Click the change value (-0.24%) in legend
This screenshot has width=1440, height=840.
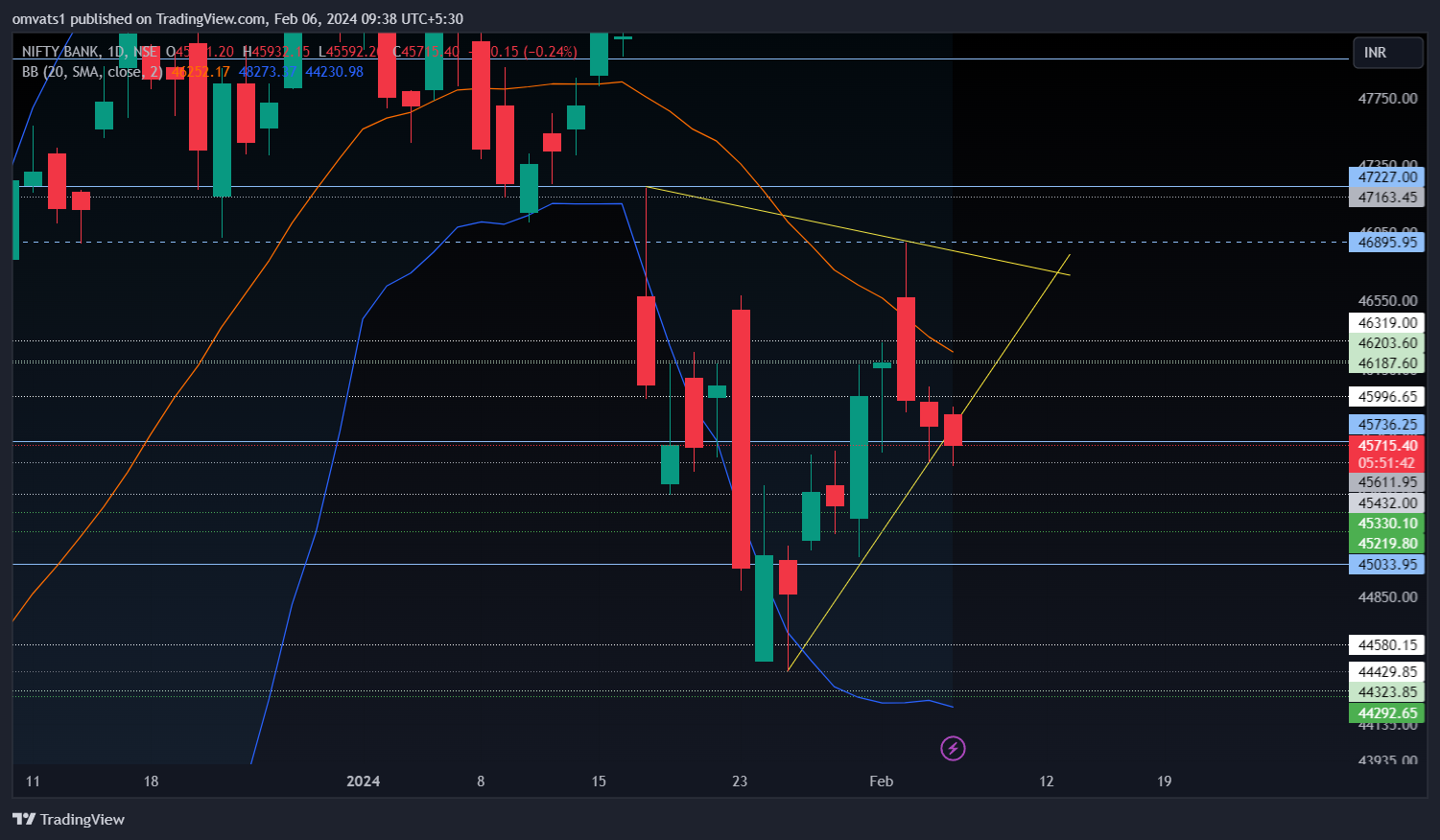coord(550,52)
